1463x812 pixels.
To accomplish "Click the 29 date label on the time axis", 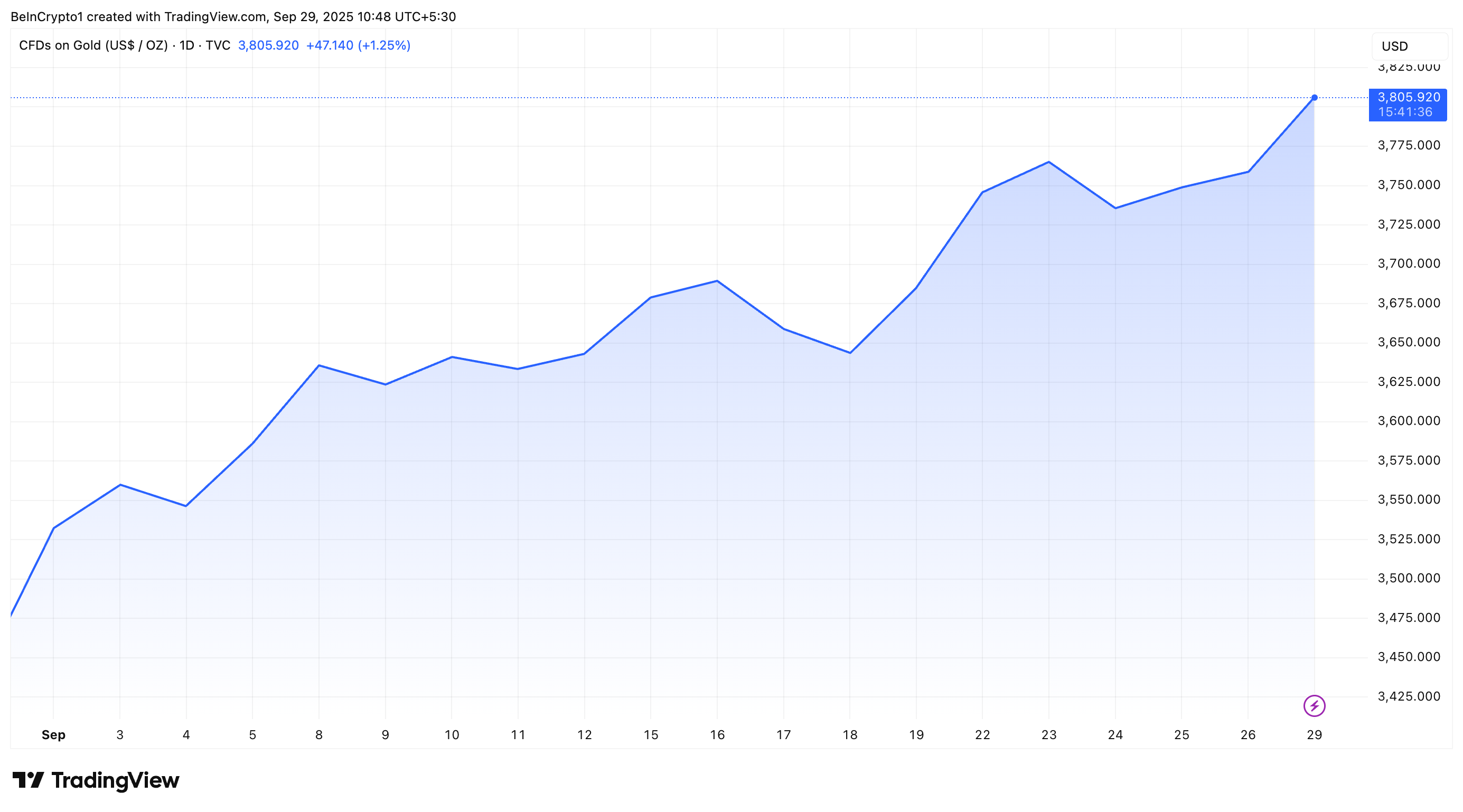I will click(x=1314, y=734).
